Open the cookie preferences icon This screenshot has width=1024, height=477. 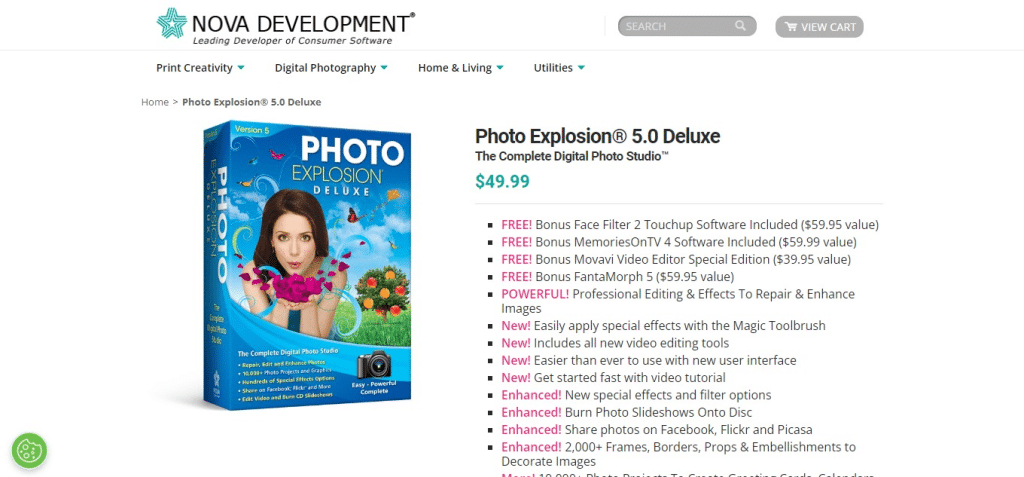(x=30, y=450)
